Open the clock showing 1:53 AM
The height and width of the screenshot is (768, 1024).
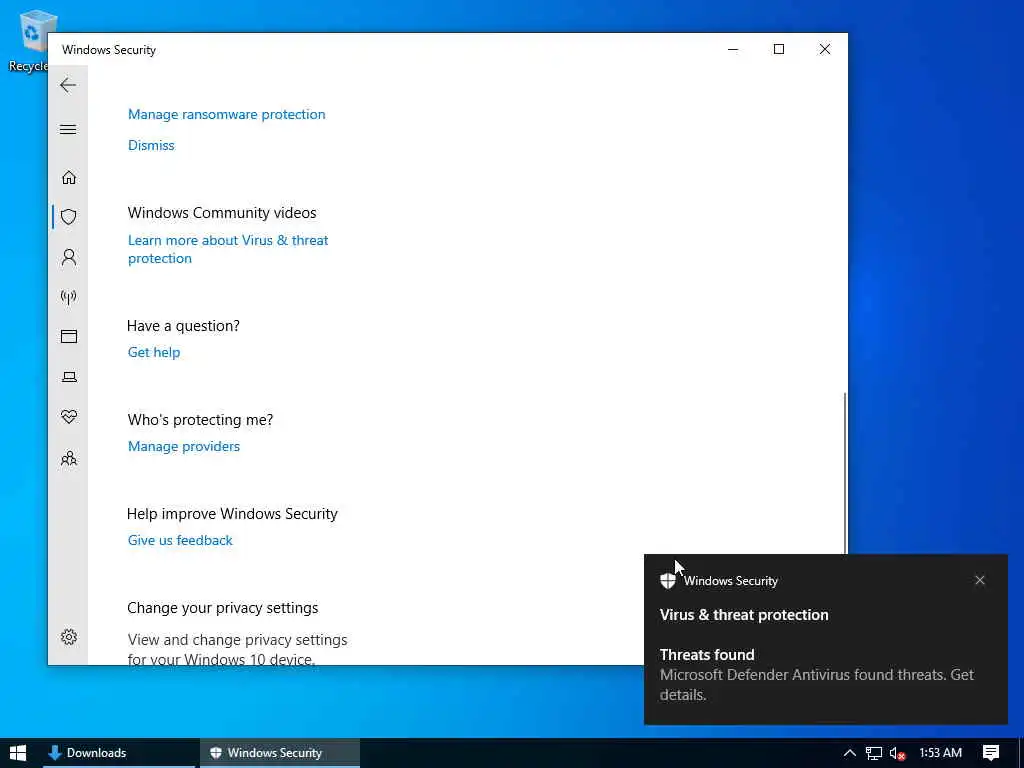click(x=940, y=753)
